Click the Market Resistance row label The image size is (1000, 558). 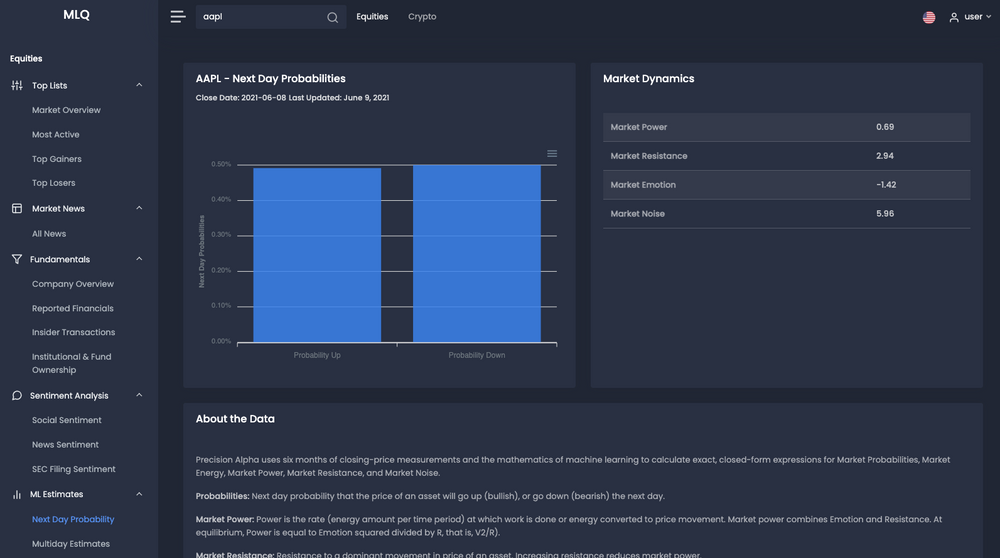[x=649, y=156]
